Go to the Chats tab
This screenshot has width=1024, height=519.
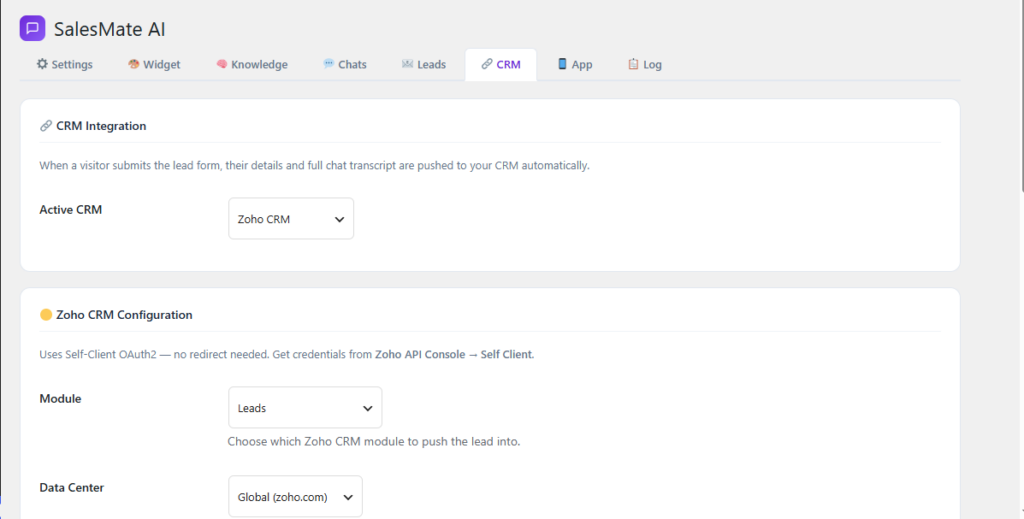click(345, 65)
